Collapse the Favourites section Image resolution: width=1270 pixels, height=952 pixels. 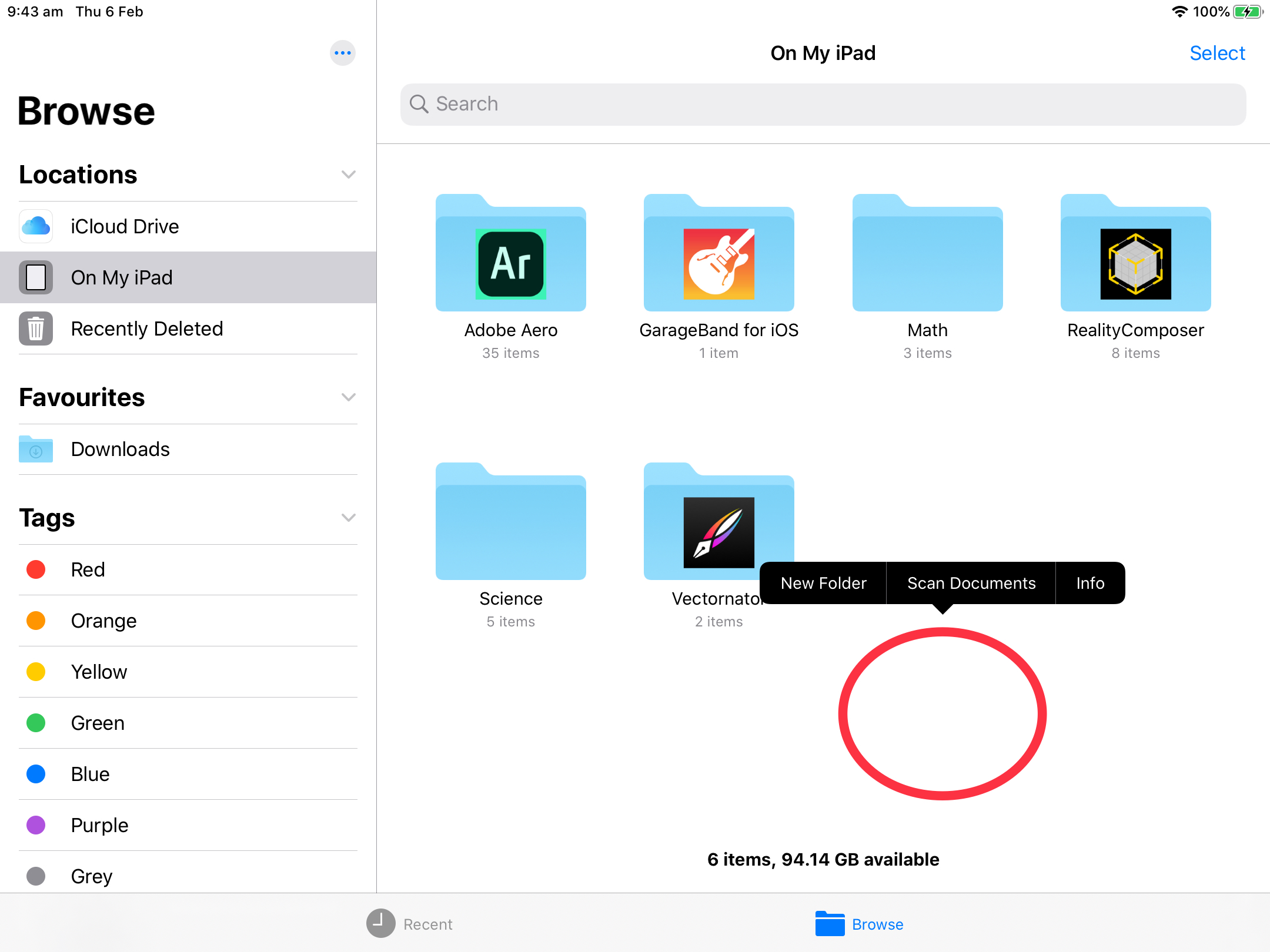pyautogui.click(x=349, y=397)
